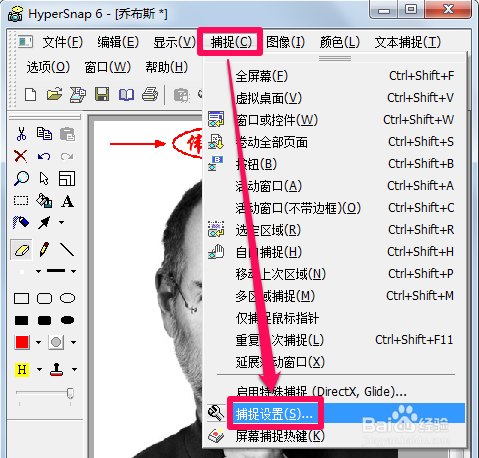Select the dashed rectangle selection tool

[21, 201]
